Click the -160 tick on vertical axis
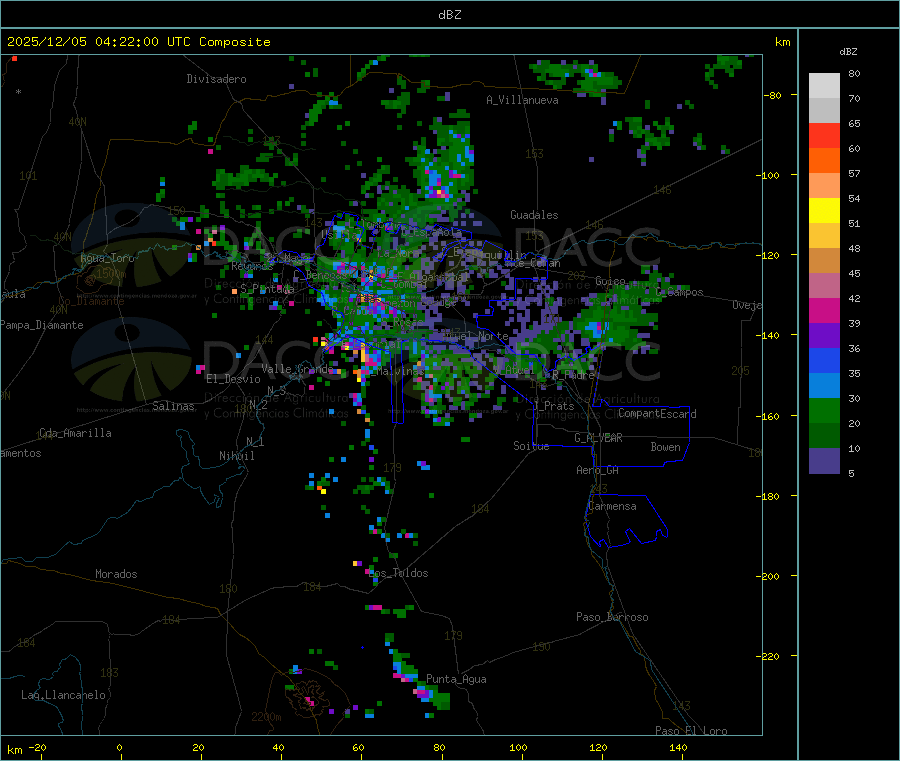This screenshot has width=900, height=761. coord(770,416)
